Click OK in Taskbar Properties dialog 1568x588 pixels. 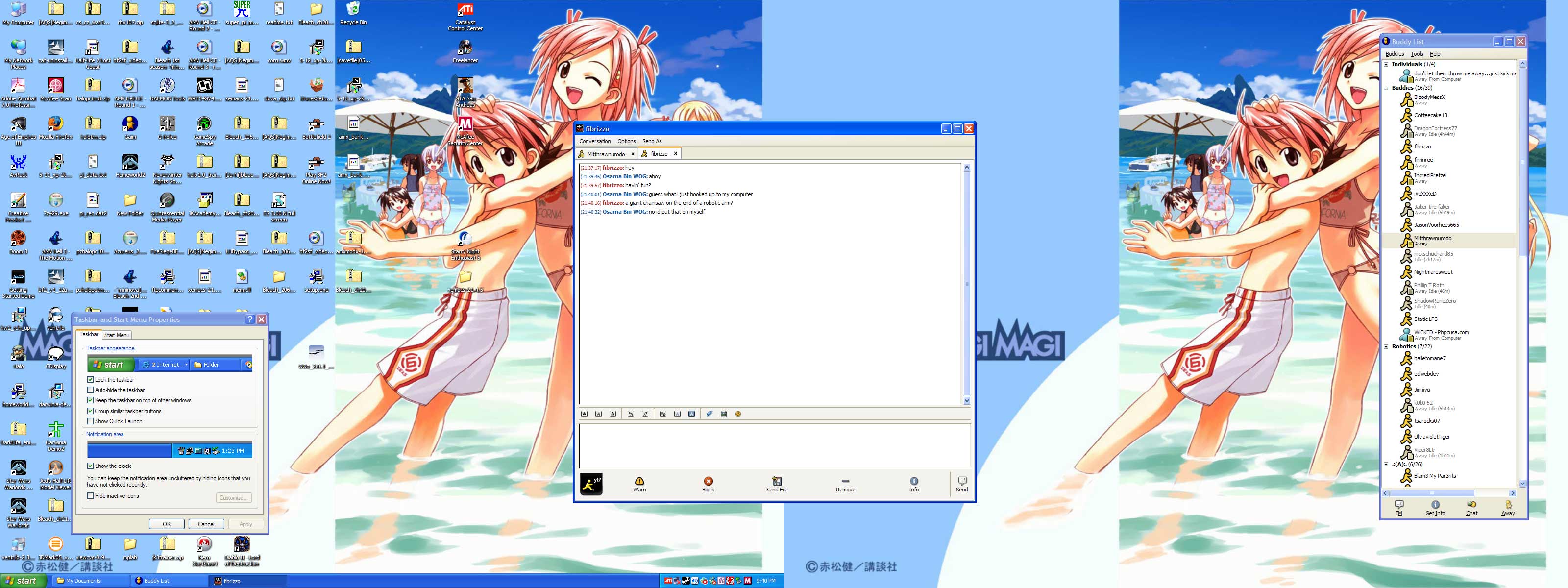point(166,524)
